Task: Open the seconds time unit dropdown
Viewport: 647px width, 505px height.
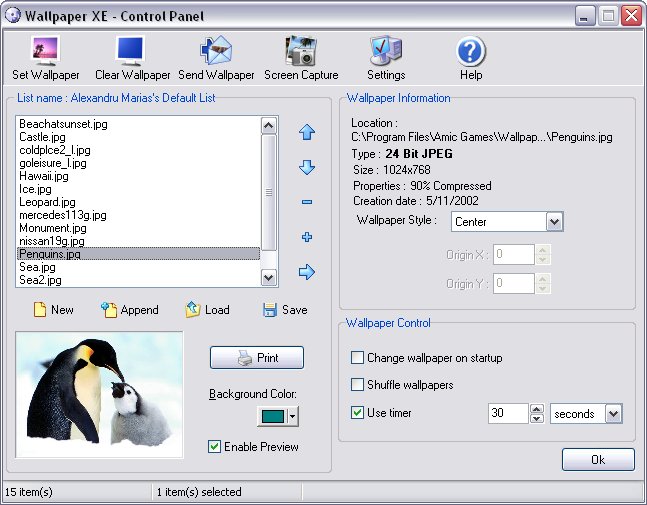Action: [613, 413]
